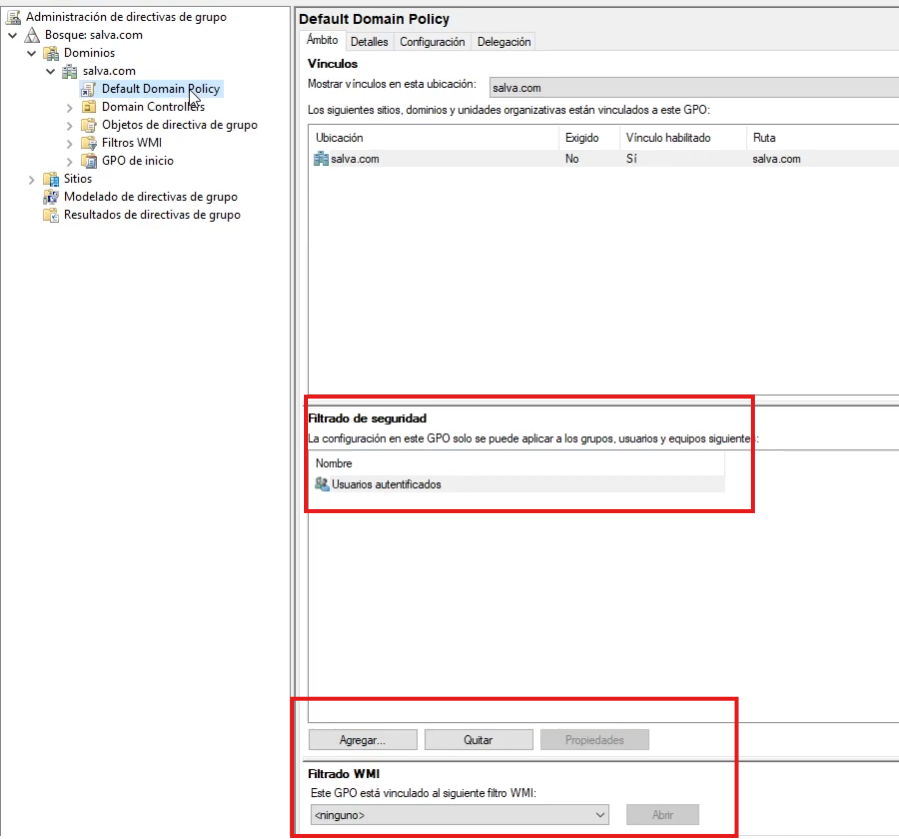The image size is (899, 839).
Task: Switch to the Delegación tab
Action: [504, 42]
